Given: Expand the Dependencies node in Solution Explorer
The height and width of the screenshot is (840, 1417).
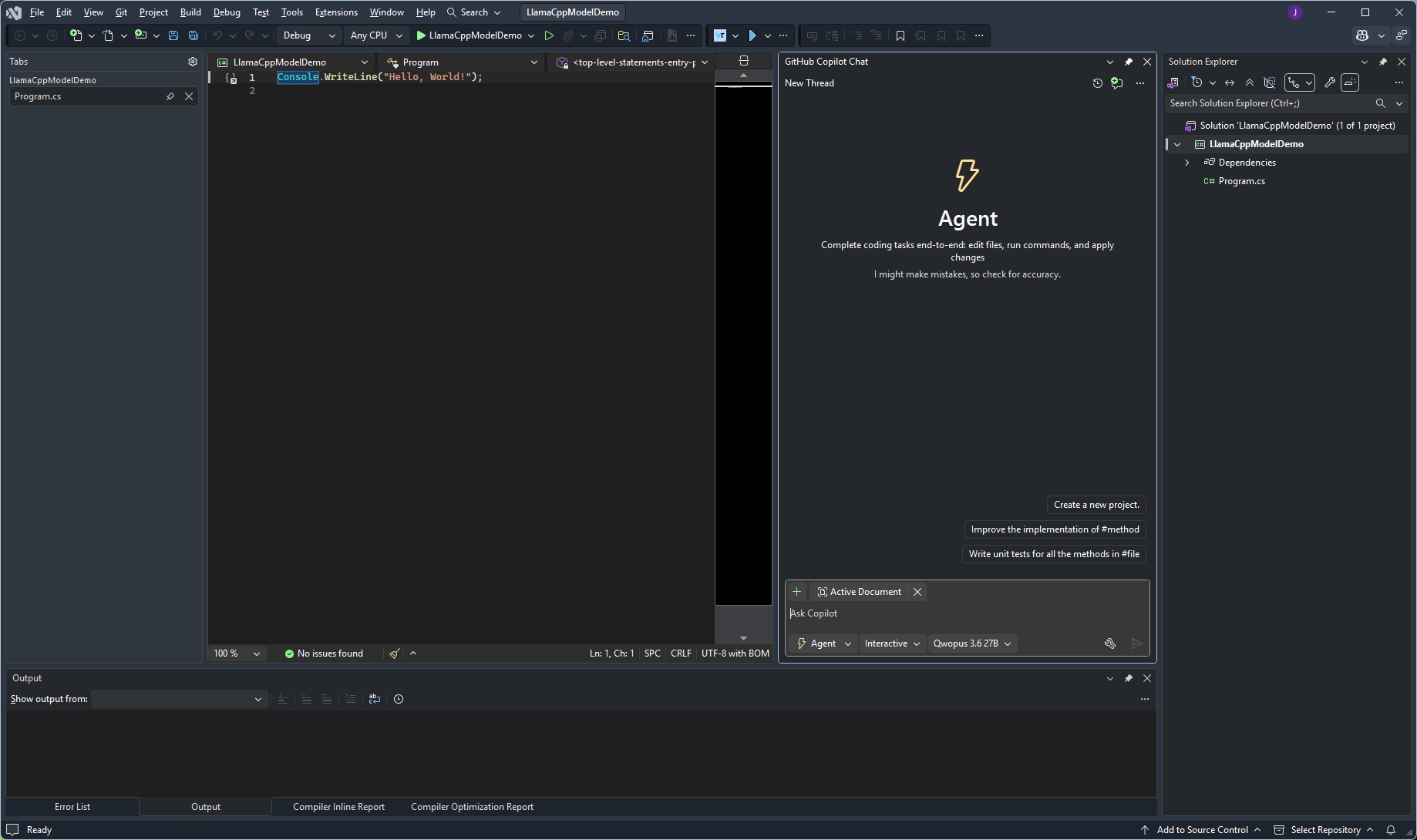Looking at the screenshot, I should click(1187, 163).
